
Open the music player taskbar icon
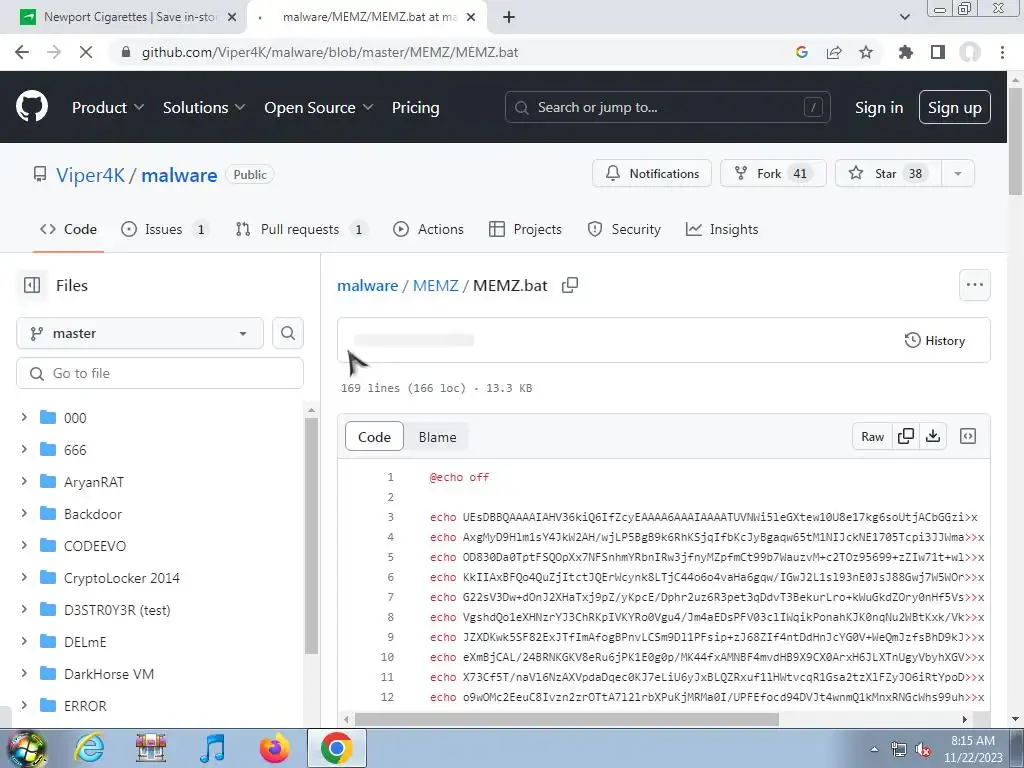click(212, 748)
